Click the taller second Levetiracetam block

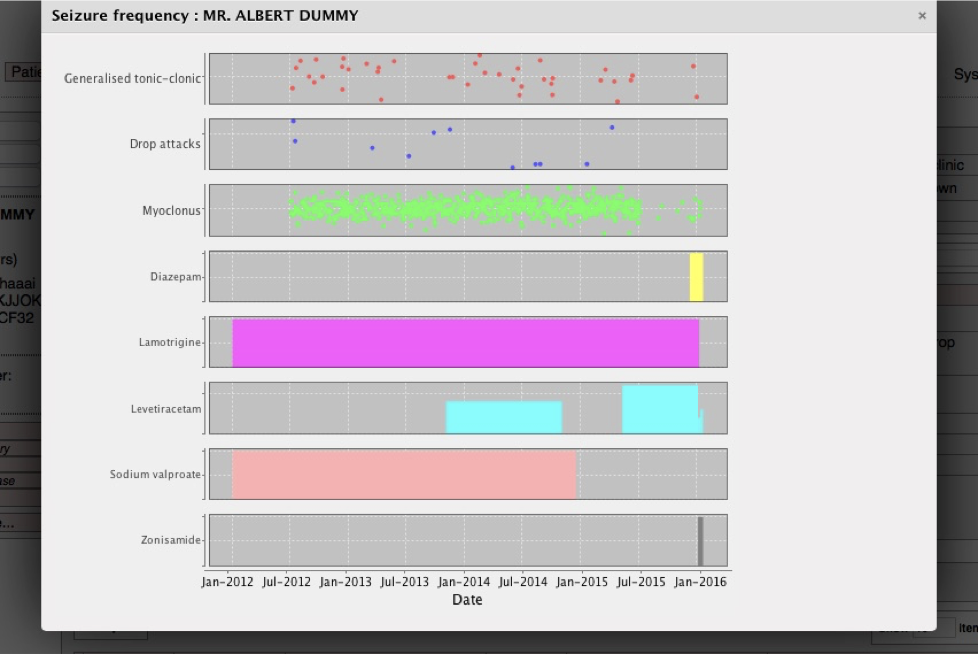click(659, 408)
